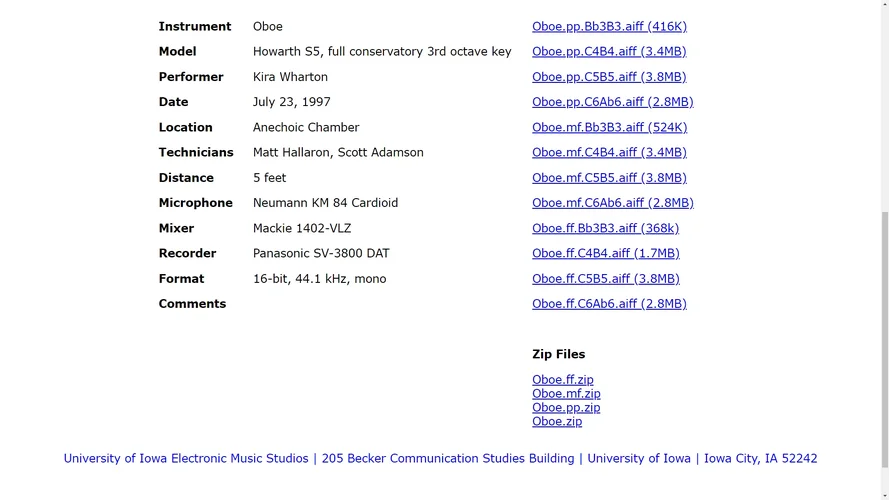Select the Oboe.ff.C6Ab6.aiff link

(609, 304)
